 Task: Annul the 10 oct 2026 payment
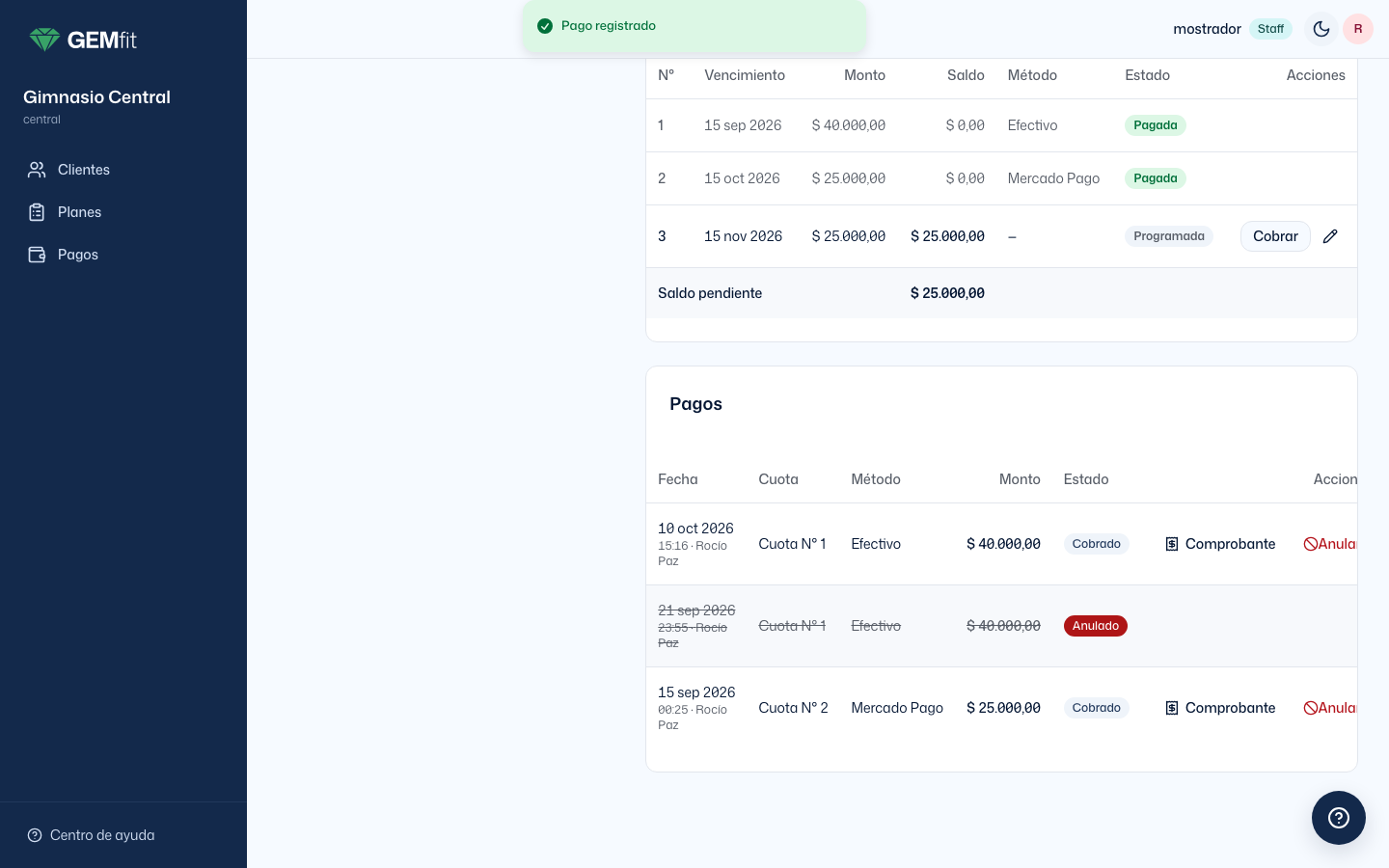click(x=1330, y=544)
